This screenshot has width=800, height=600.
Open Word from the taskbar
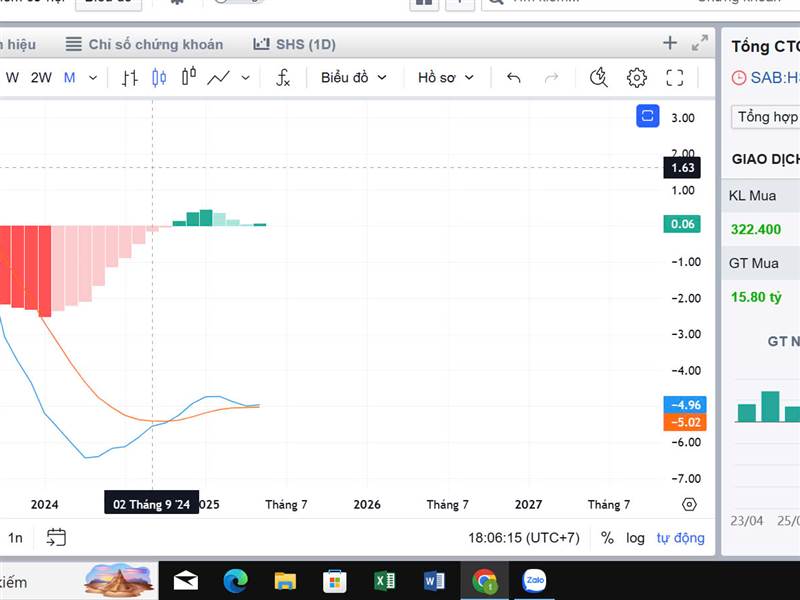point(434,581)
